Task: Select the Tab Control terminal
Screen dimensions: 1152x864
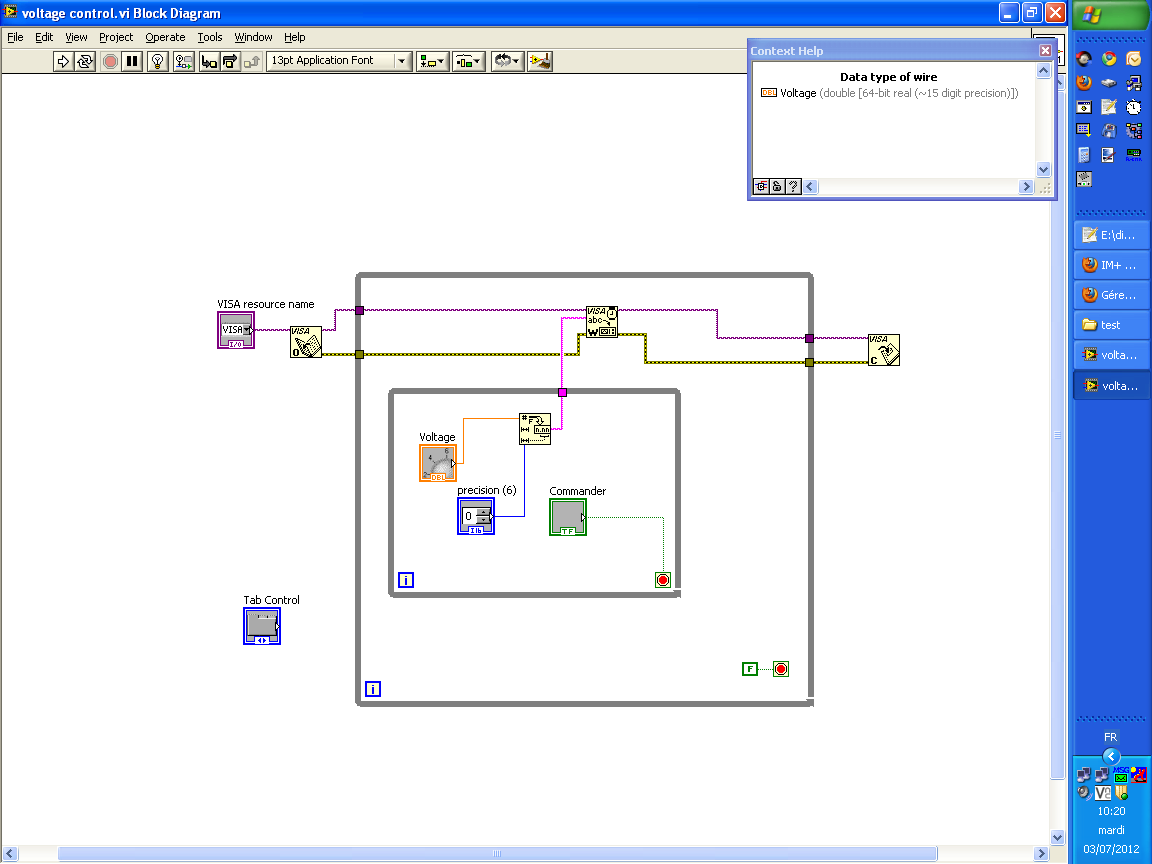Action: tap(262, 626)
